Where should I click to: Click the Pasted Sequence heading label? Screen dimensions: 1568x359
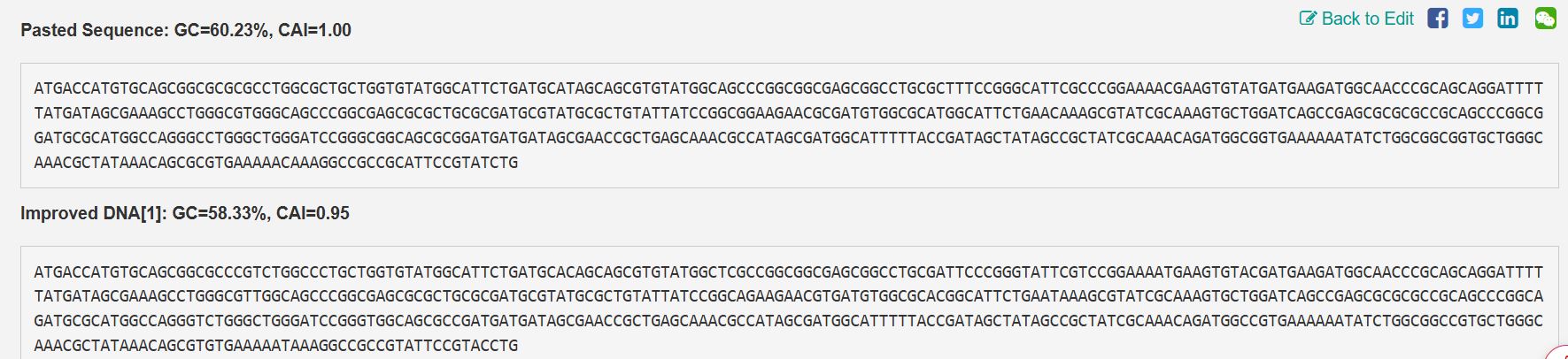(x=94, y=30)
